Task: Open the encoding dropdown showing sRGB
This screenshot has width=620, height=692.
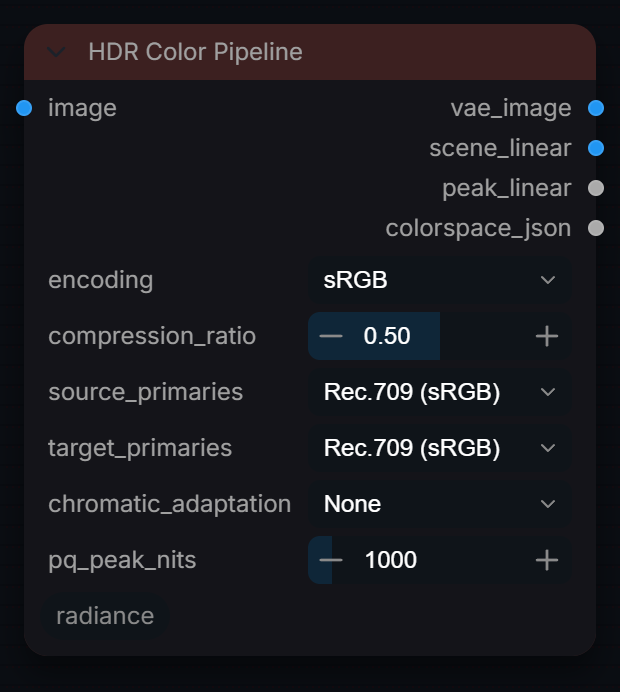Action: 440,280
